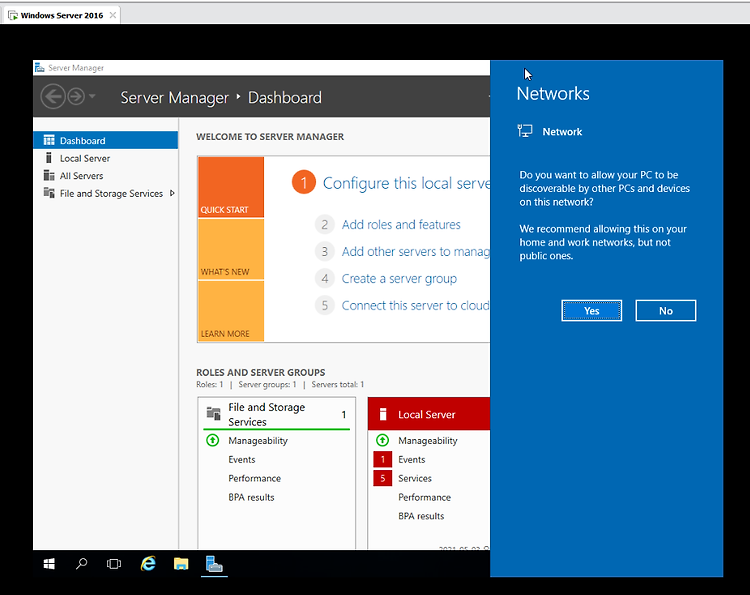Click the File and Storage Services sidebar icon
Image resolution: width=750 pixels, height=595 pixels.
(49, 193)
